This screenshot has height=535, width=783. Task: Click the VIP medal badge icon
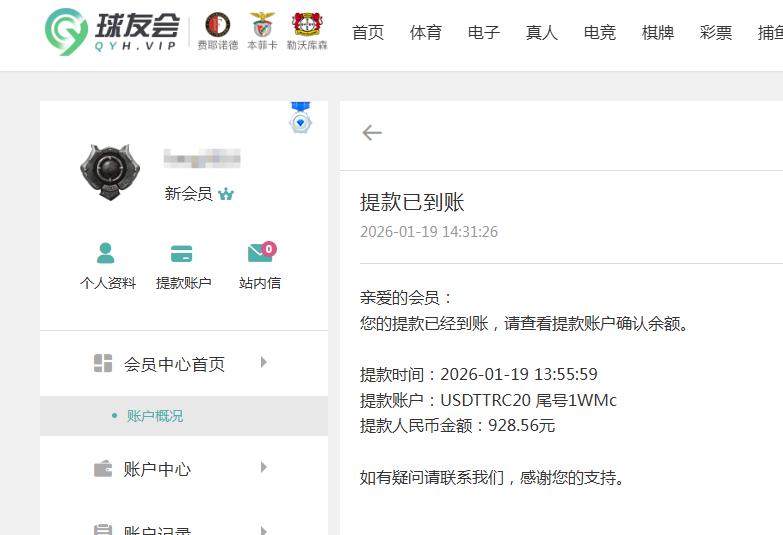point(301,118)
